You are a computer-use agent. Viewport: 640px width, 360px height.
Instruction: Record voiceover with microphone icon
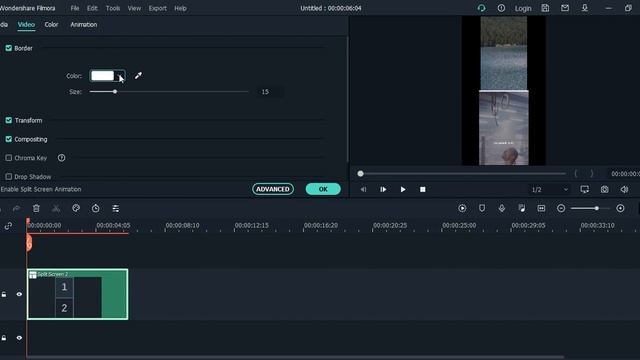pyautogui.click(x=502, y=208)
